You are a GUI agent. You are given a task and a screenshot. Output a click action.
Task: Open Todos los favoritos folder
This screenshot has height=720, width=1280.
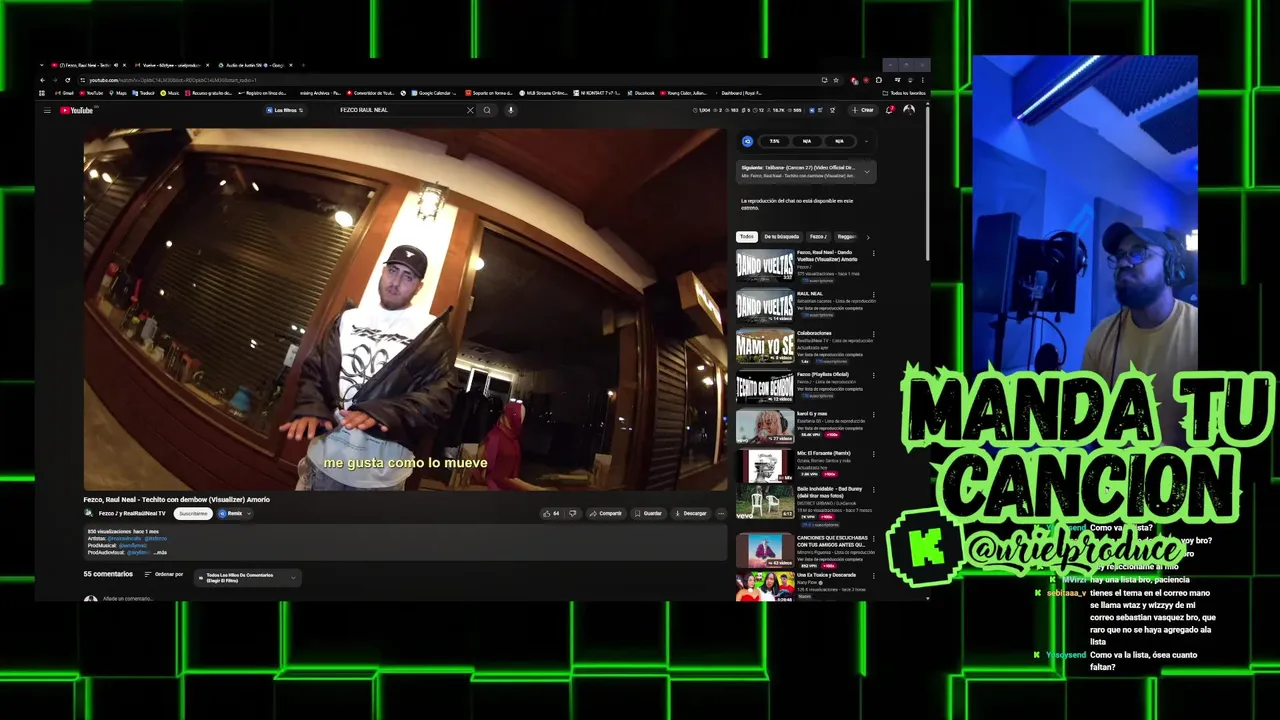[905, 93]
